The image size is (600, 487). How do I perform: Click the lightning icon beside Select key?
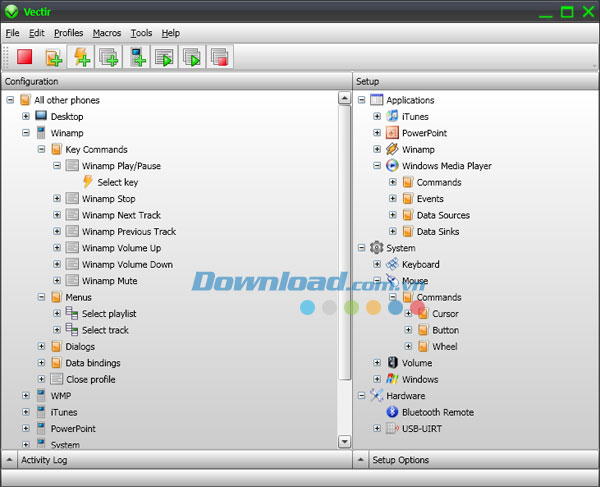[87, 182]
